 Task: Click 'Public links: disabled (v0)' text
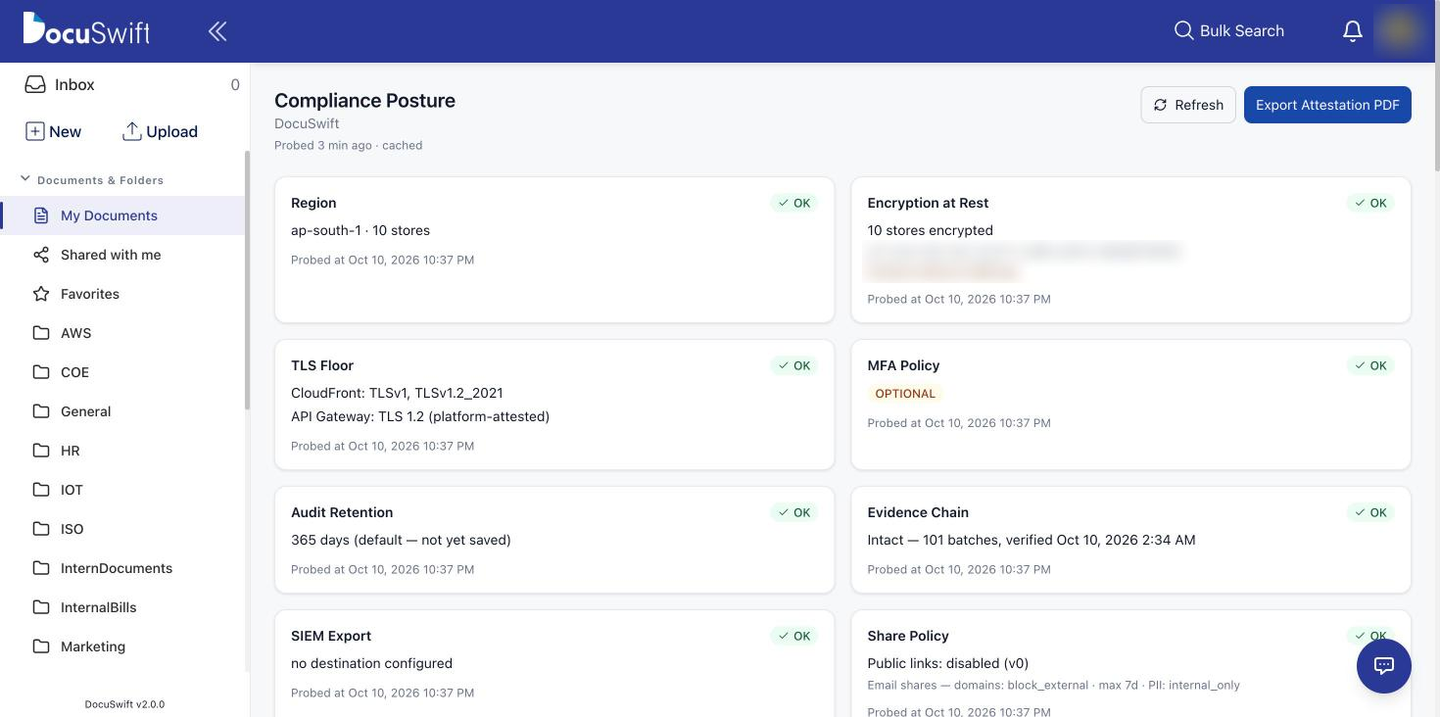pyautogui.click(x=948, y=663)
